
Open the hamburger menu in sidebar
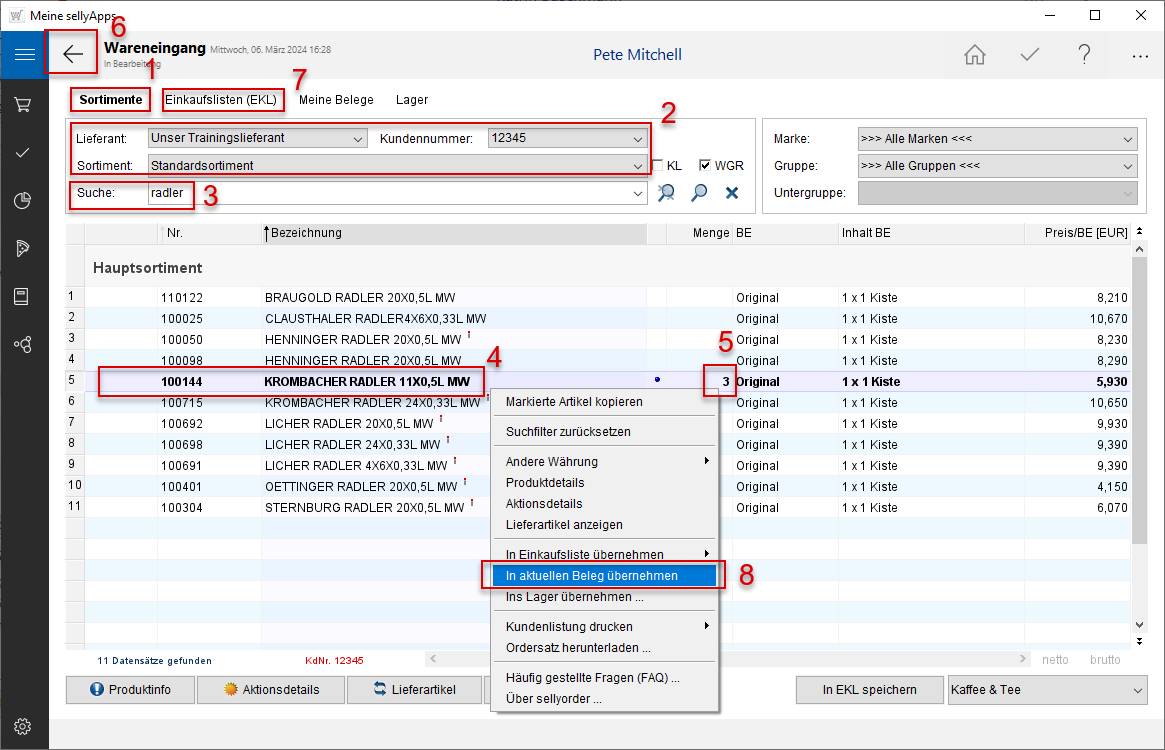[x=24, y=55]
